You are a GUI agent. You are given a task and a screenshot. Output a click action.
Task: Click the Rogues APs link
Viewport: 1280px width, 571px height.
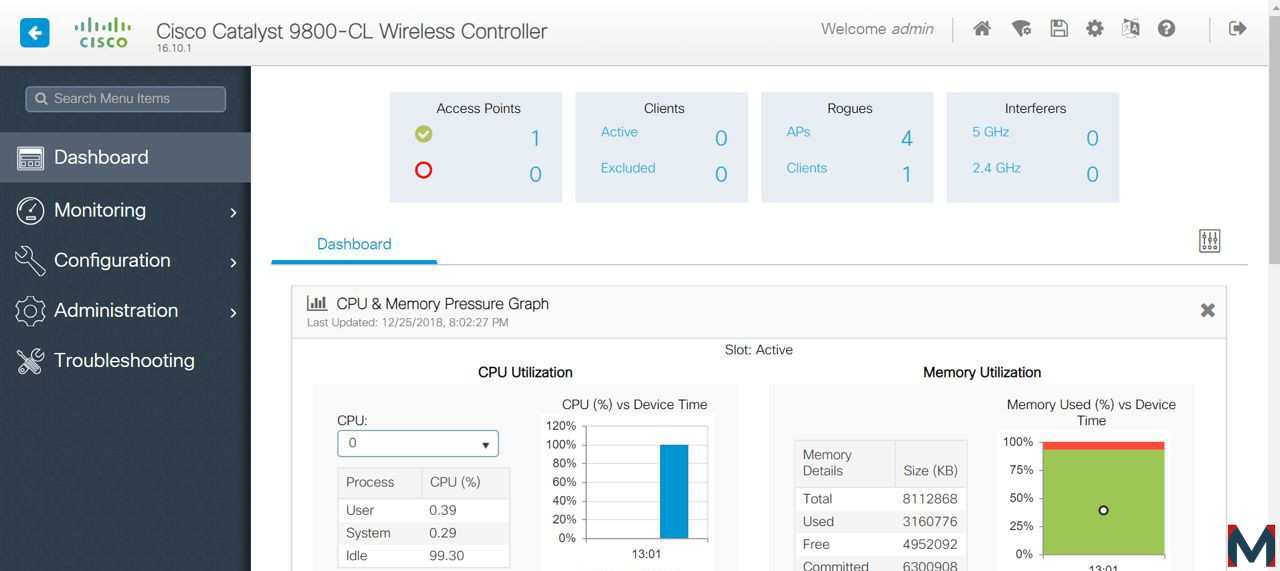(x=798, y=132)
